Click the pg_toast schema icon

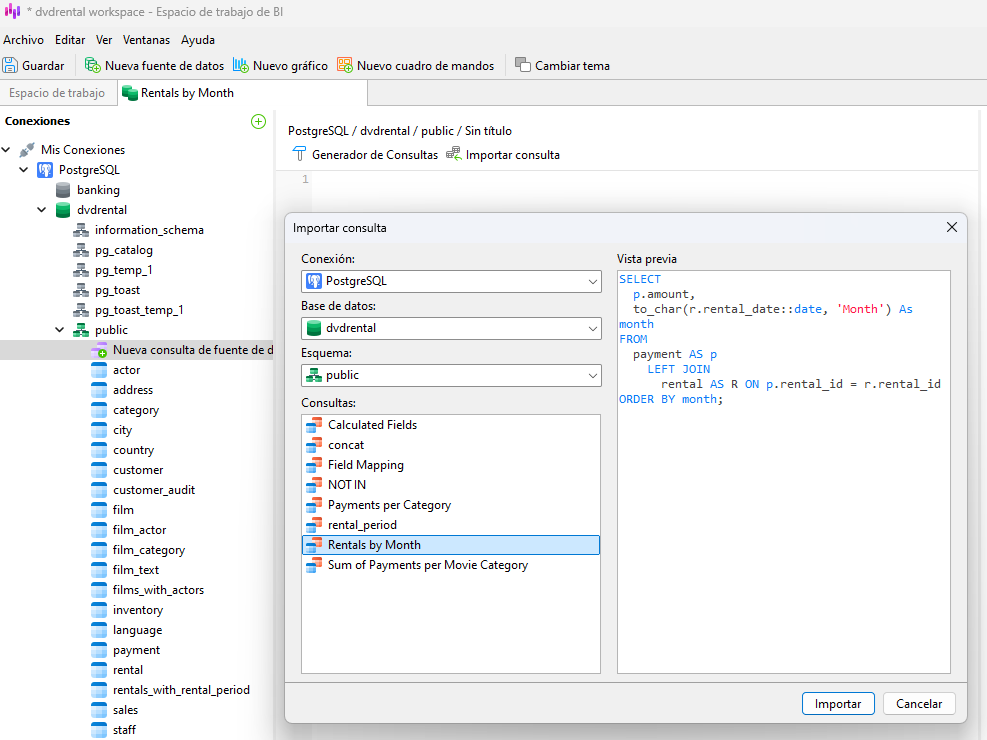(81, 290)
